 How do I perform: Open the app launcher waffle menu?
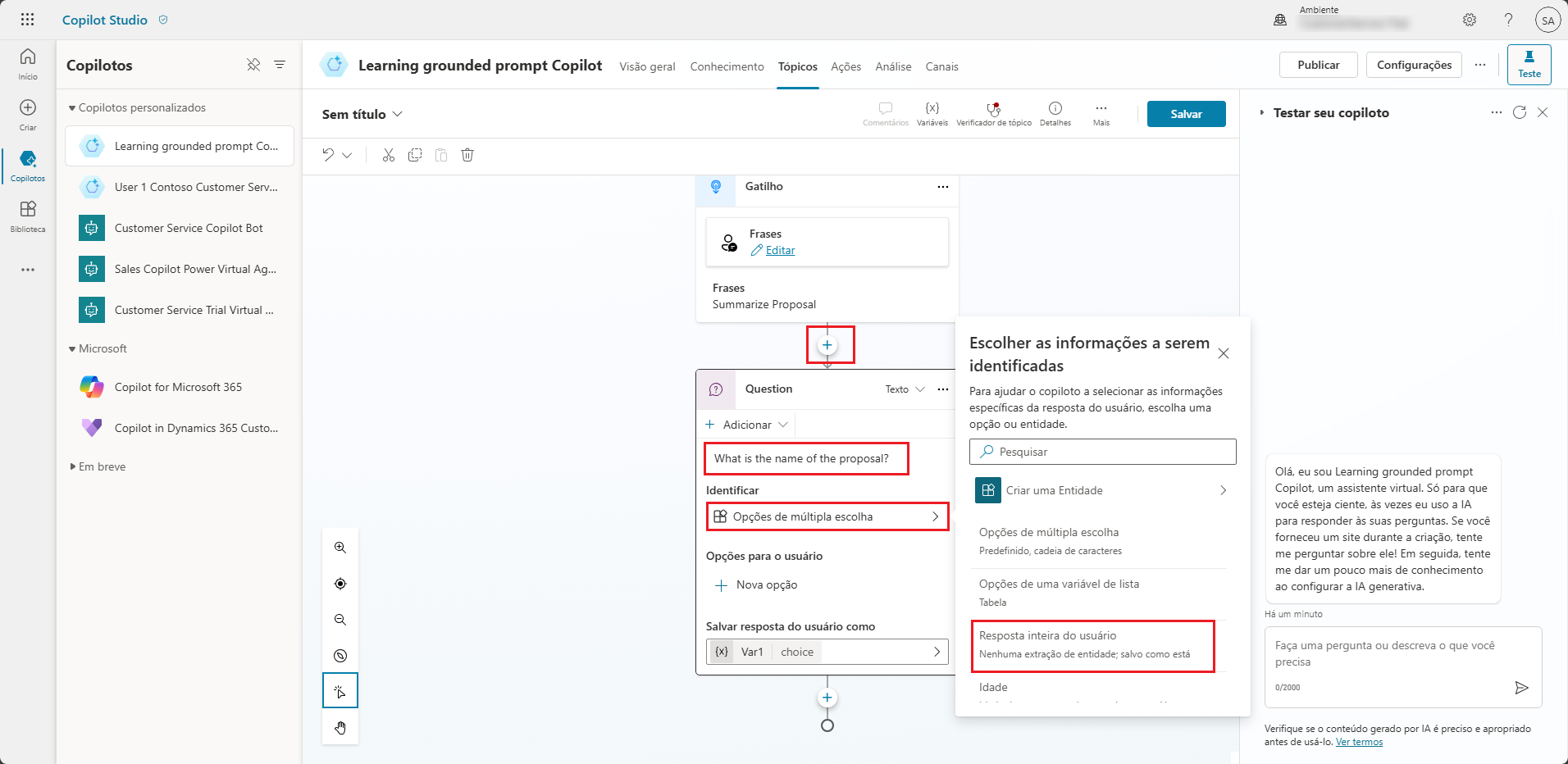point(27,20)
